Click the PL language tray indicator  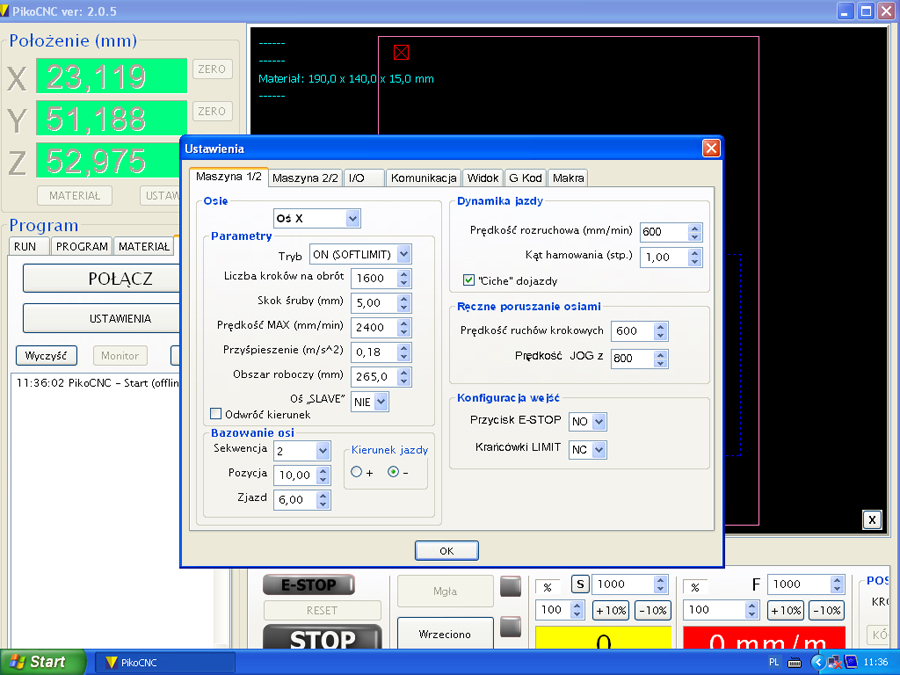pos(774,662)
